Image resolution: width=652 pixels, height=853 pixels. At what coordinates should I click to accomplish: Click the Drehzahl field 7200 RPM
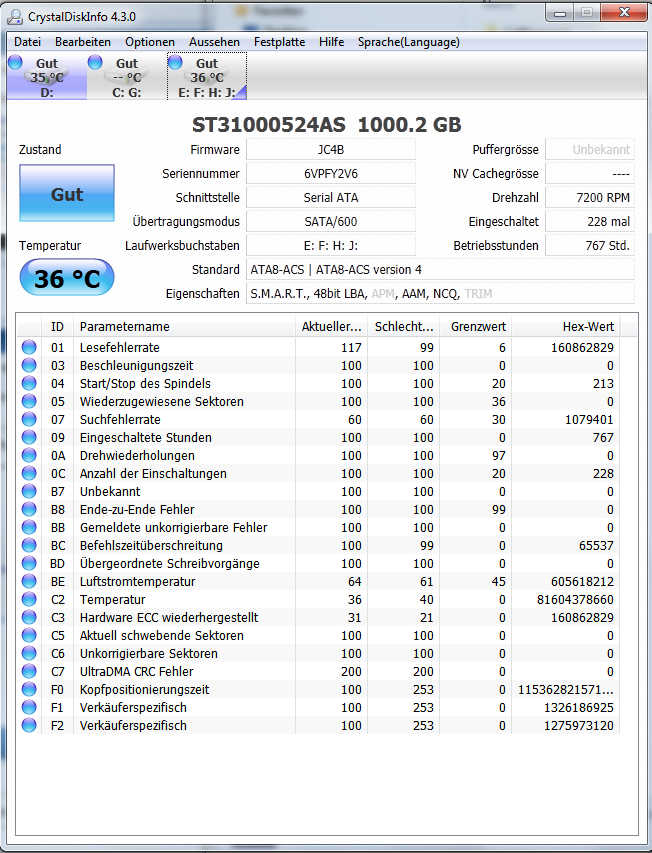point(590,197)
